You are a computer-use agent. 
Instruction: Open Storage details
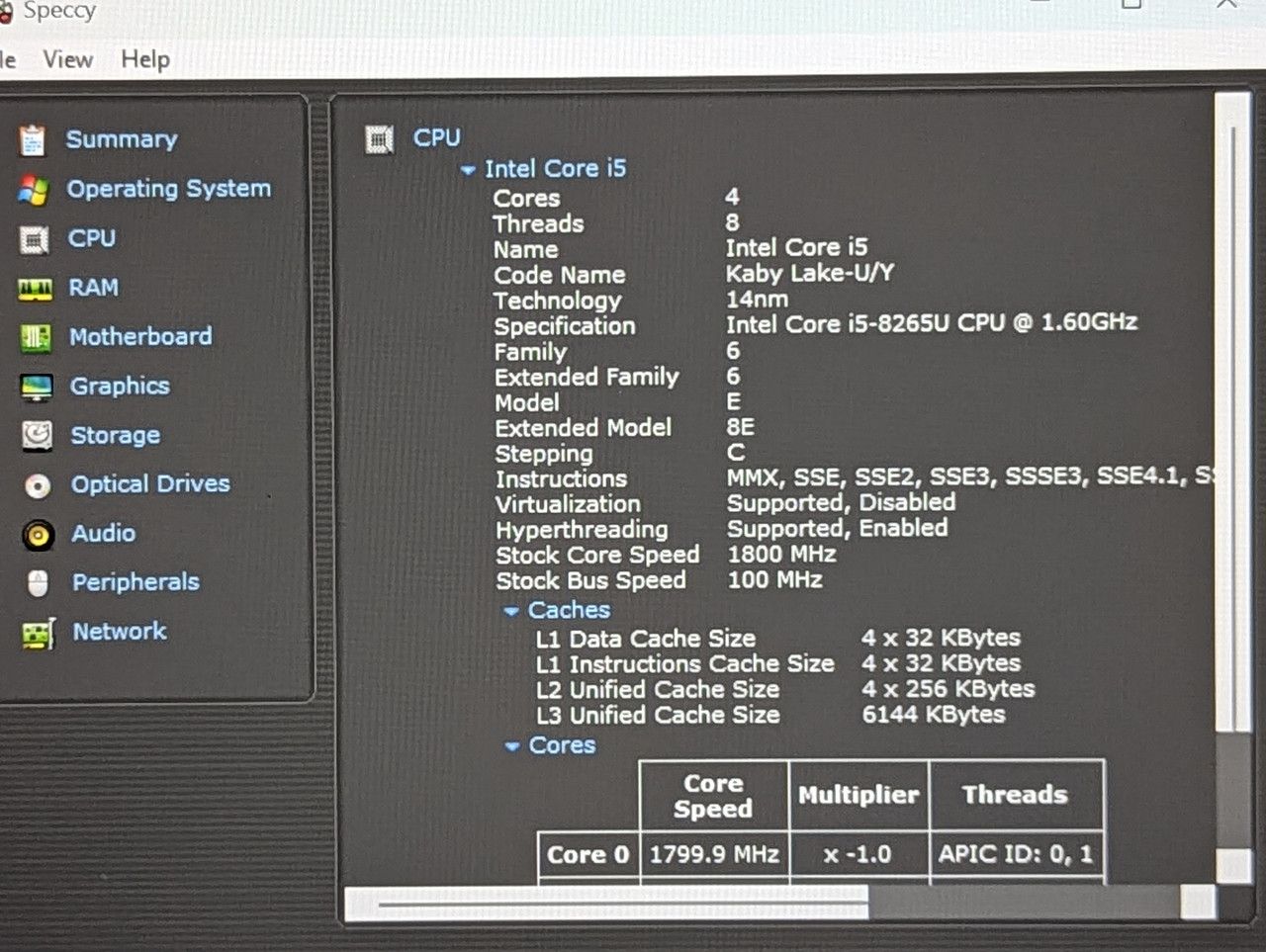coord(115,435)
